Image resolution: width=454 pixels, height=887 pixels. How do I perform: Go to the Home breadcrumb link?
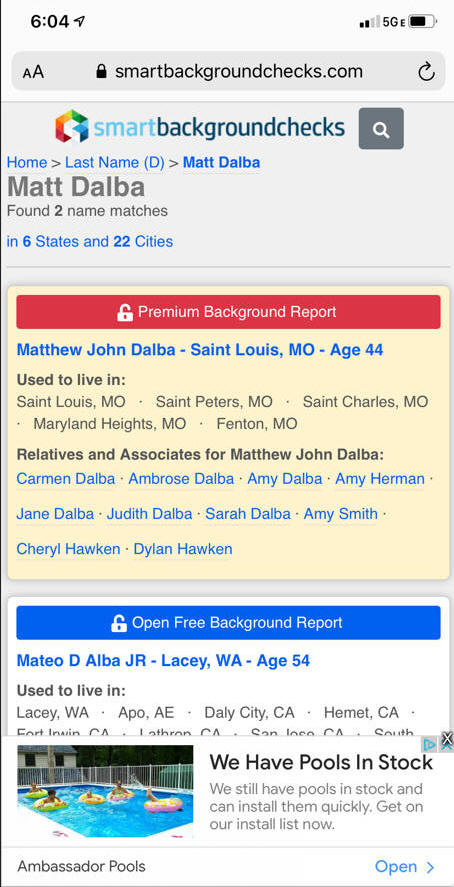pos(27,162)
